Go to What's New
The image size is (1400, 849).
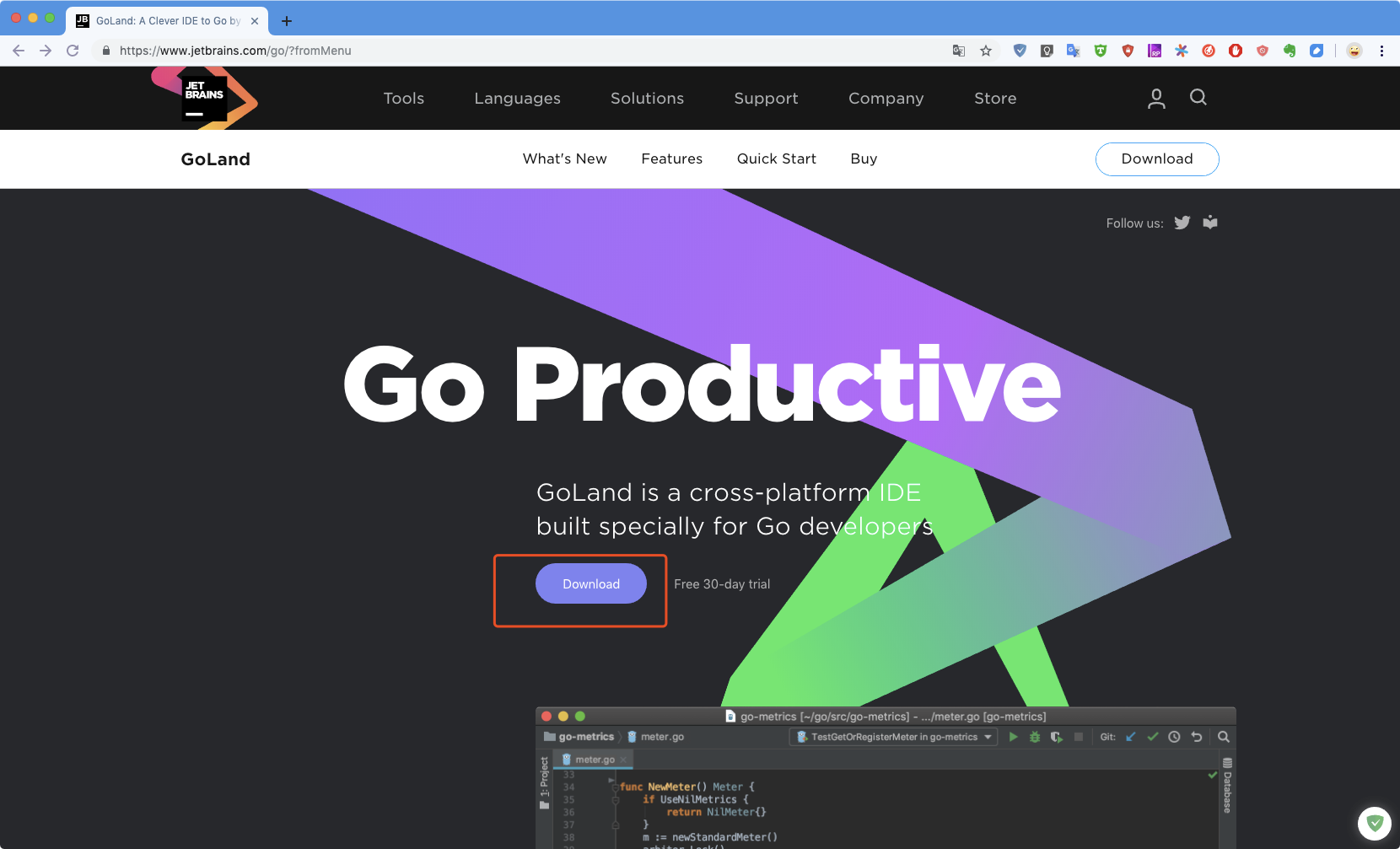point(565,159)
